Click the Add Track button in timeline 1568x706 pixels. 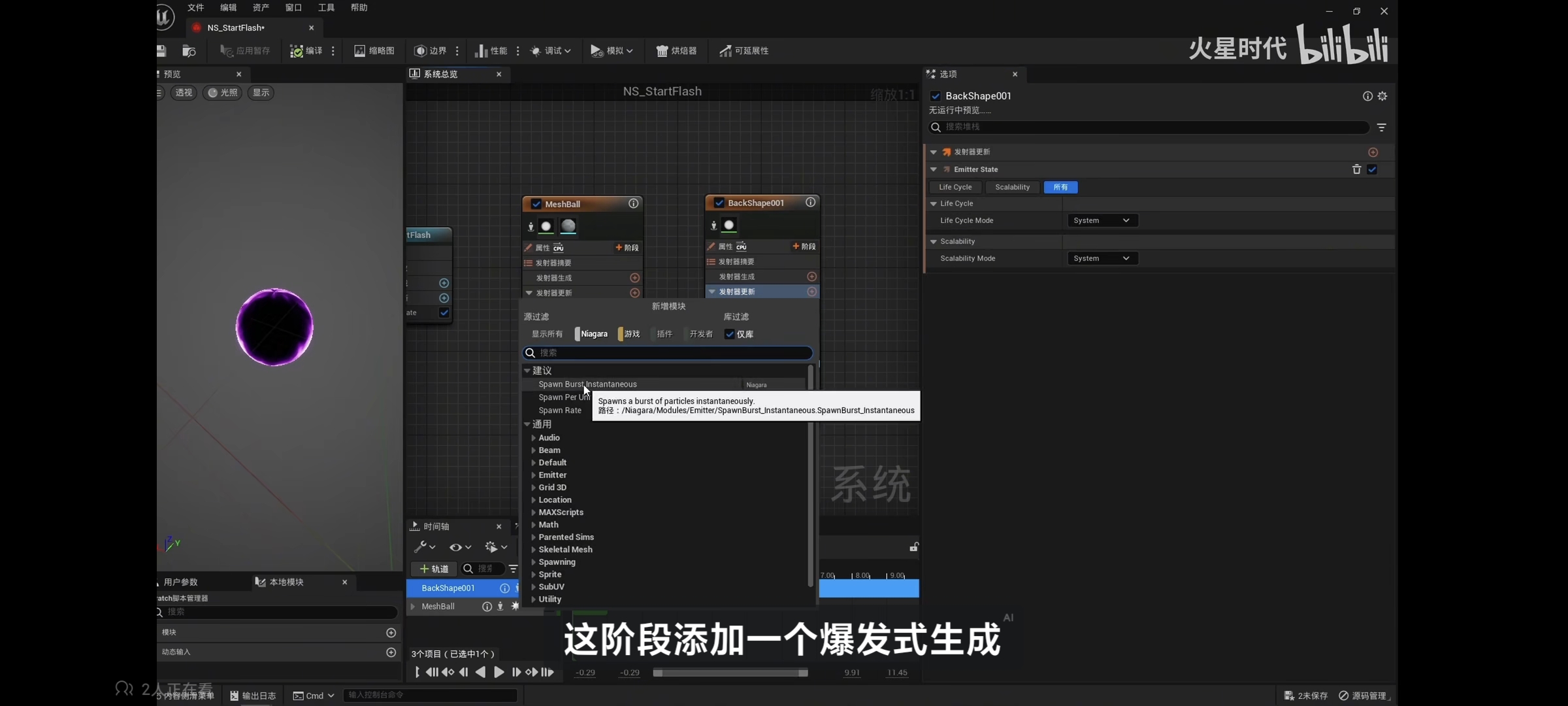(x=434, y=569)
